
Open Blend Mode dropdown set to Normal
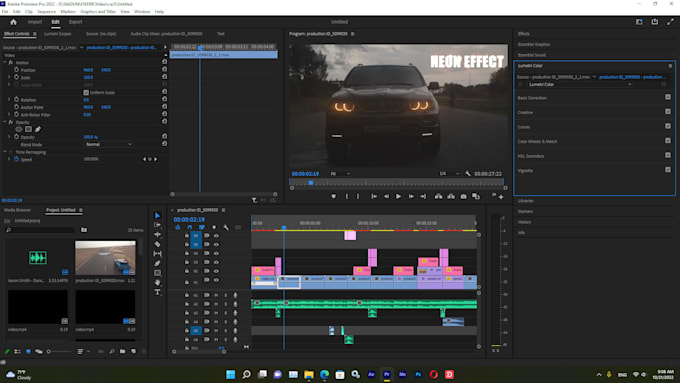point(108,144)
